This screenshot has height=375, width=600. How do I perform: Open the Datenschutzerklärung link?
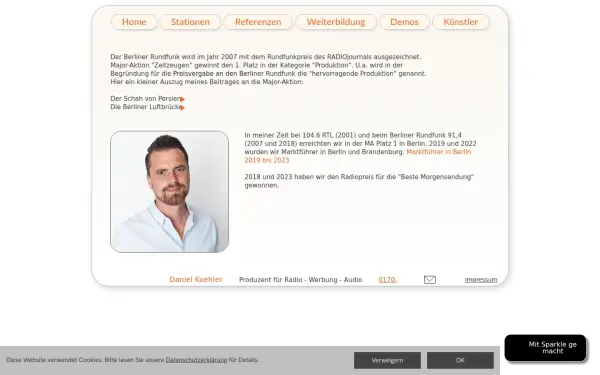(196, 360)
